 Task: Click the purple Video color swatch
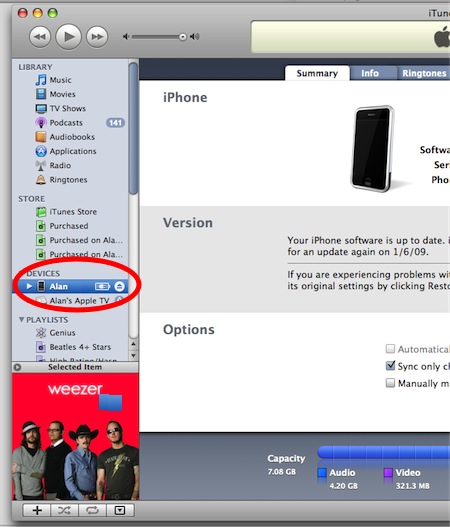click(x=388, y=473)
